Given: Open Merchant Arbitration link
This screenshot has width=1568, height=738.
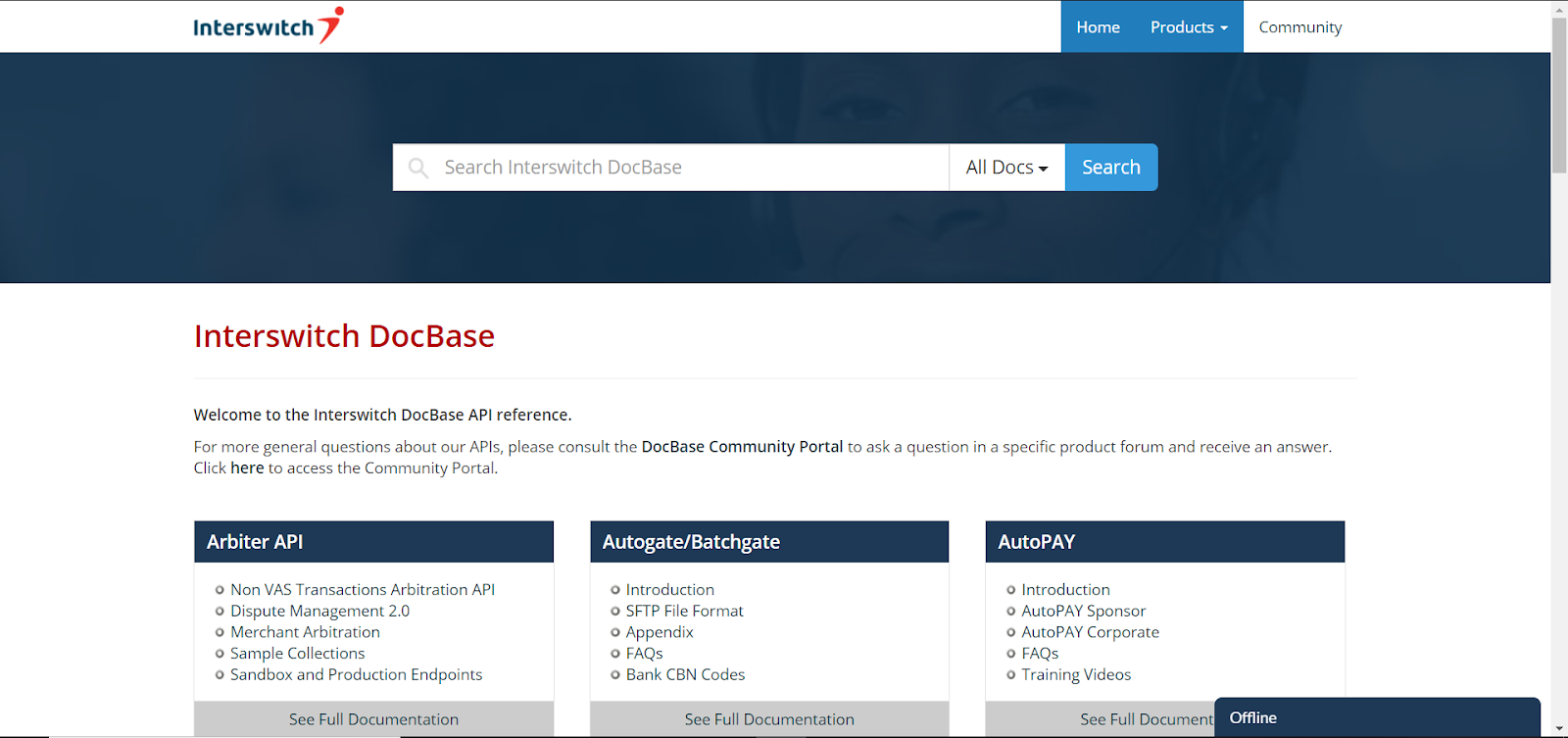Looking at the screenshot, I should (x=305, y=633).
